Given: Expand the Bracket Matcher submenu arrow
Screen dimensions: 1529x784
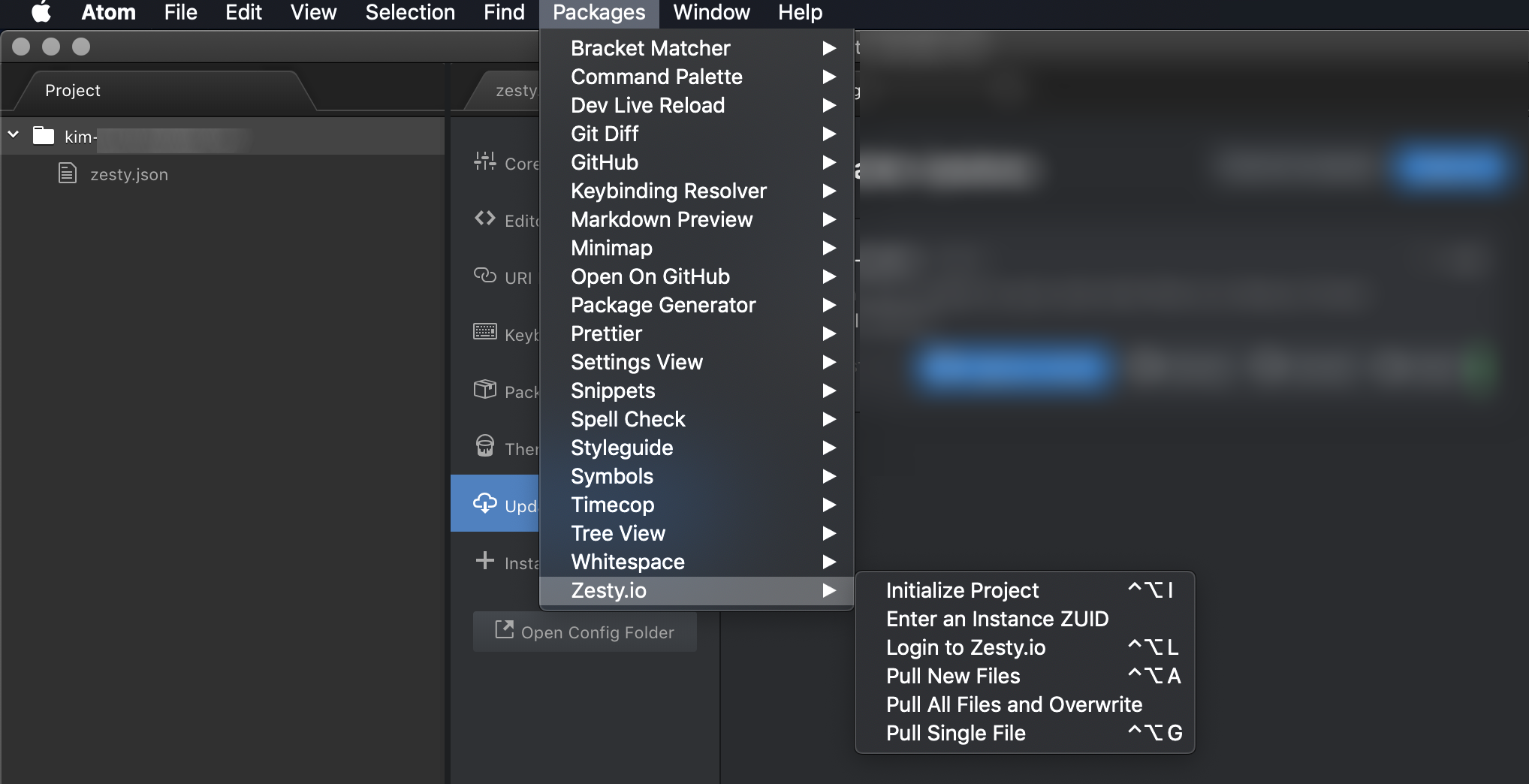Looking at the screenshot, I should point(829,48).
